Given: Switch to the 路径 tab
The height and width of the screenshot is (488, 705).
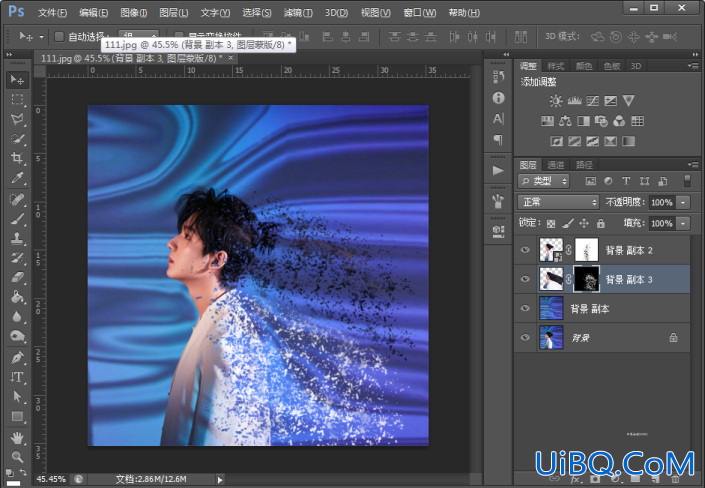Looking at the screenshot, I should point(584,165).
